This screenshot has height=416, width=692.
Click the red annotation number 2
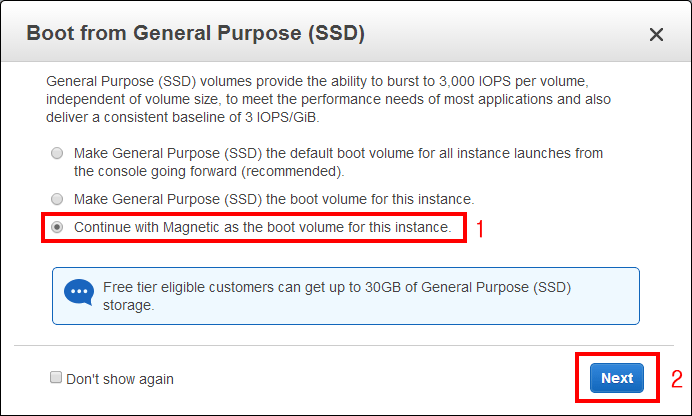coord(677,379)
